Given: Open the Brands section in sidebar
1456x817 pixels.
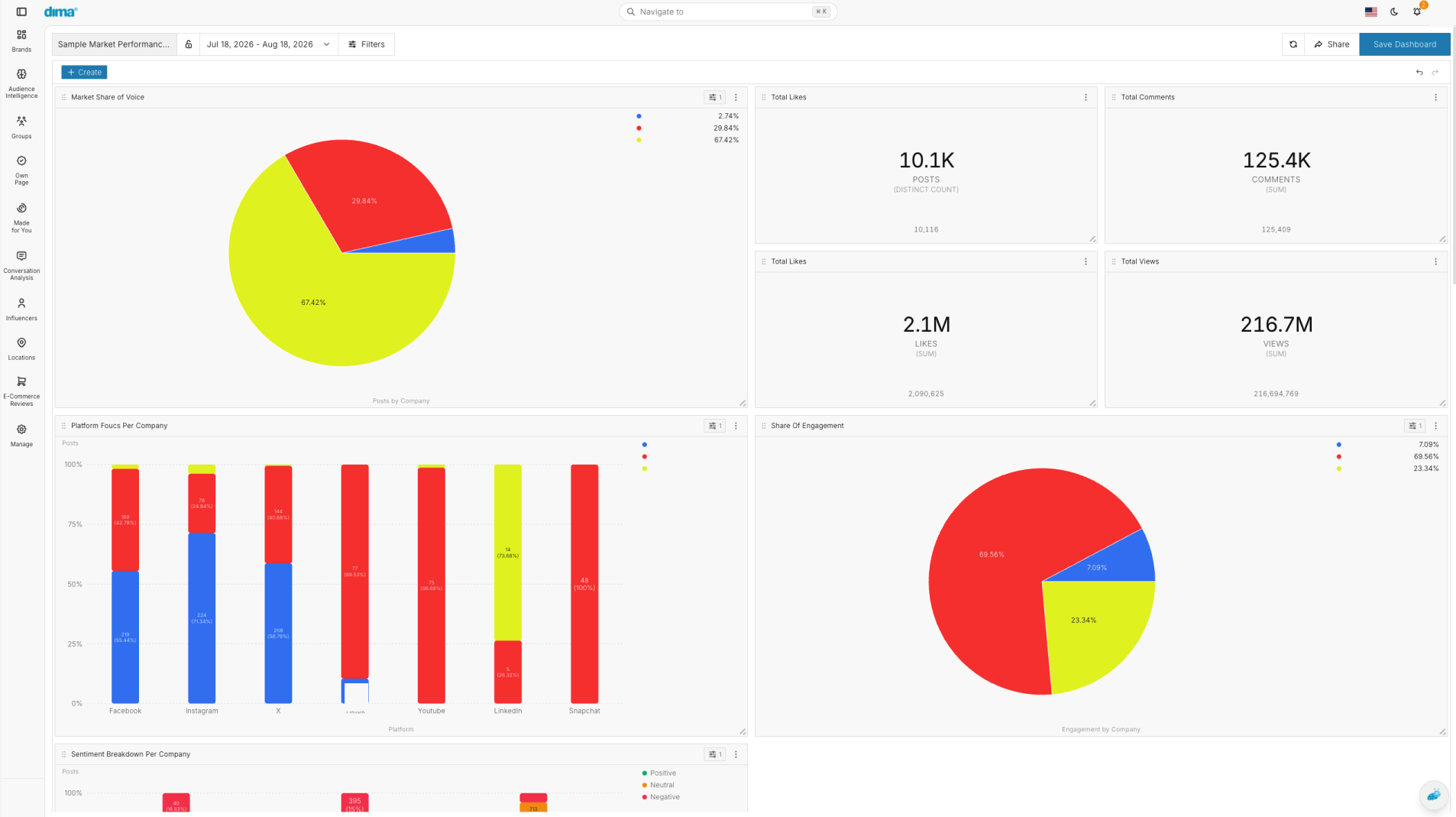Looking at the screenshot, I should tap(21, 41).
